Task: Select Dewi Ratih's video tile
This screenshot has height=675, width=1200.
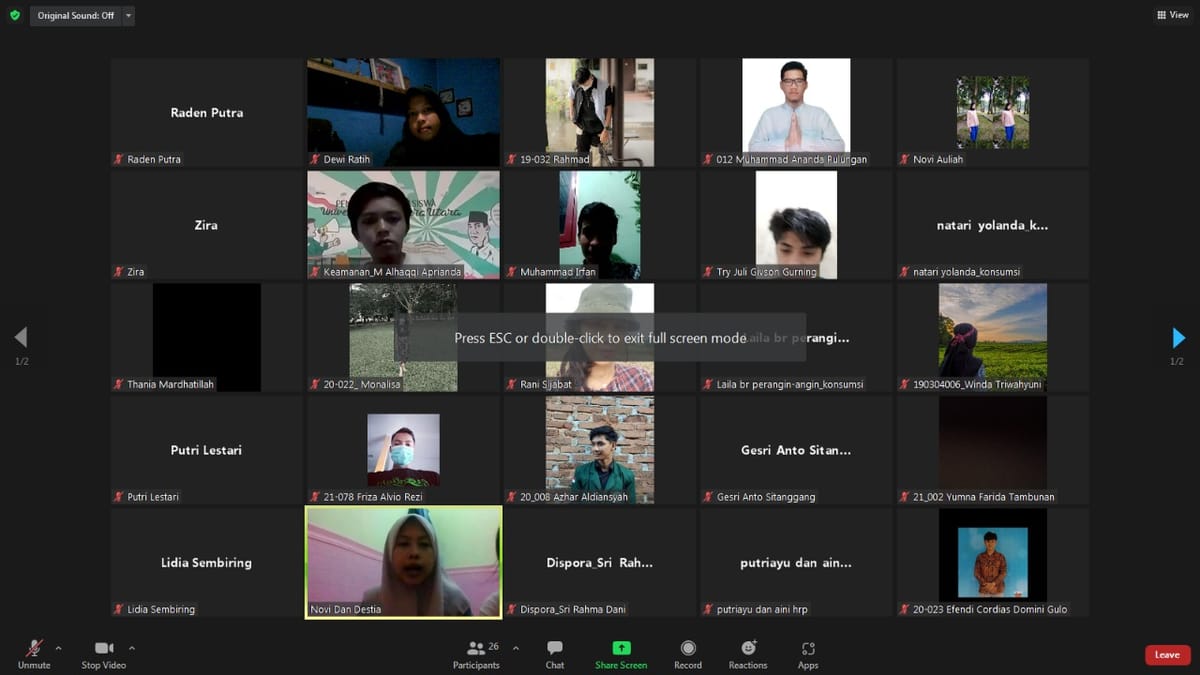Action: tap(403, 111)
